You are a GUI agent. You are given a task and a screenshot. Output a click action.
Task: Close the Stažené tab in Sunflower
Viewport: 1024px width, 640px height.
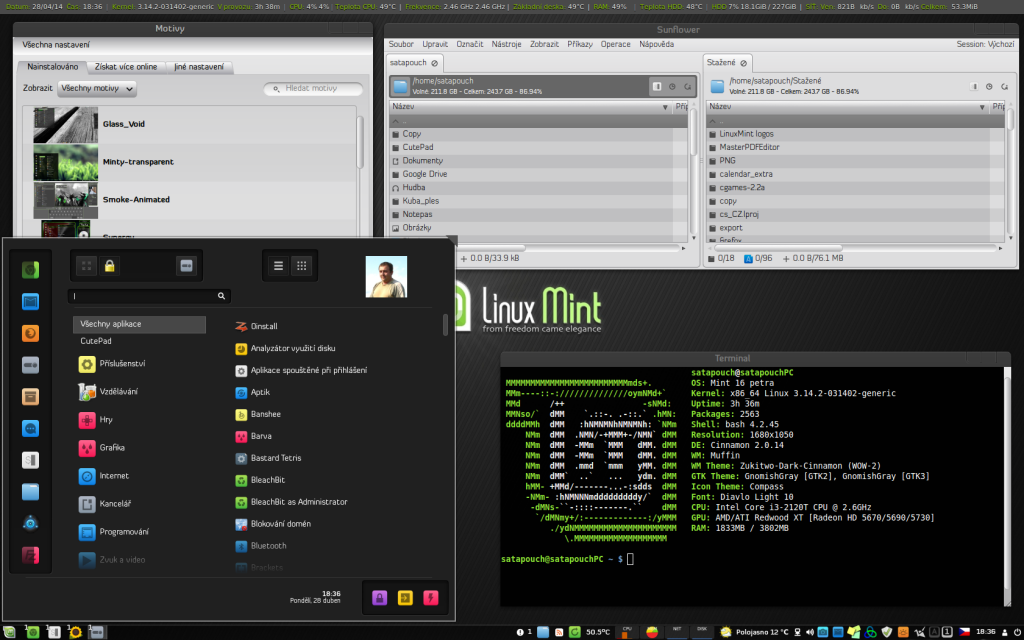point(743,63)
